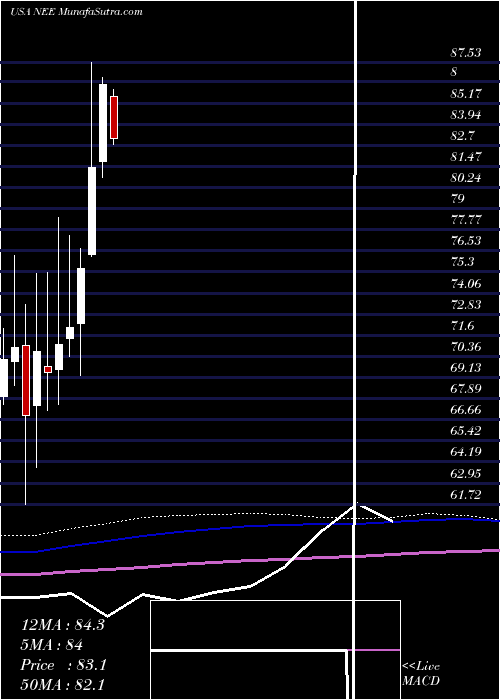Select the latest red candlestick near 85

tap(114, 117)
